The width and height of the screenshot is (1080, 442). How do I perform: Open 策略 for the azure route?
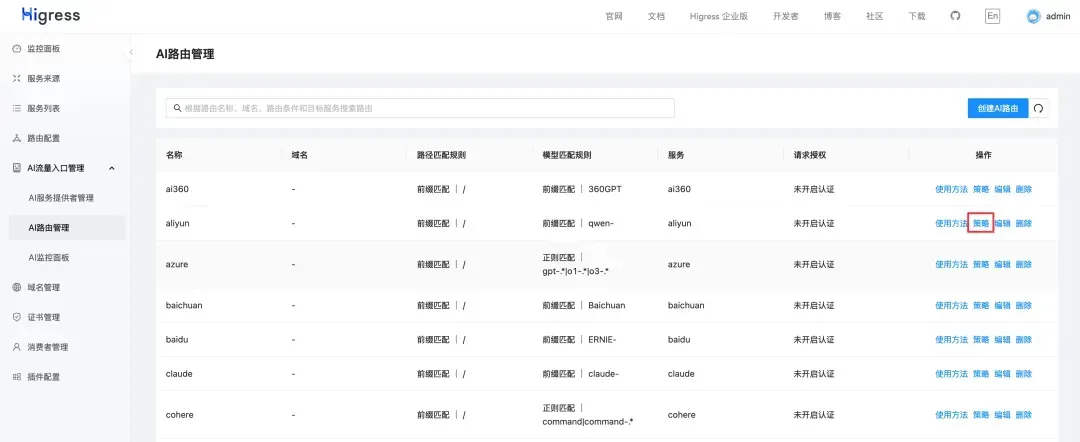pyautogui.click(x=981, y=264)
